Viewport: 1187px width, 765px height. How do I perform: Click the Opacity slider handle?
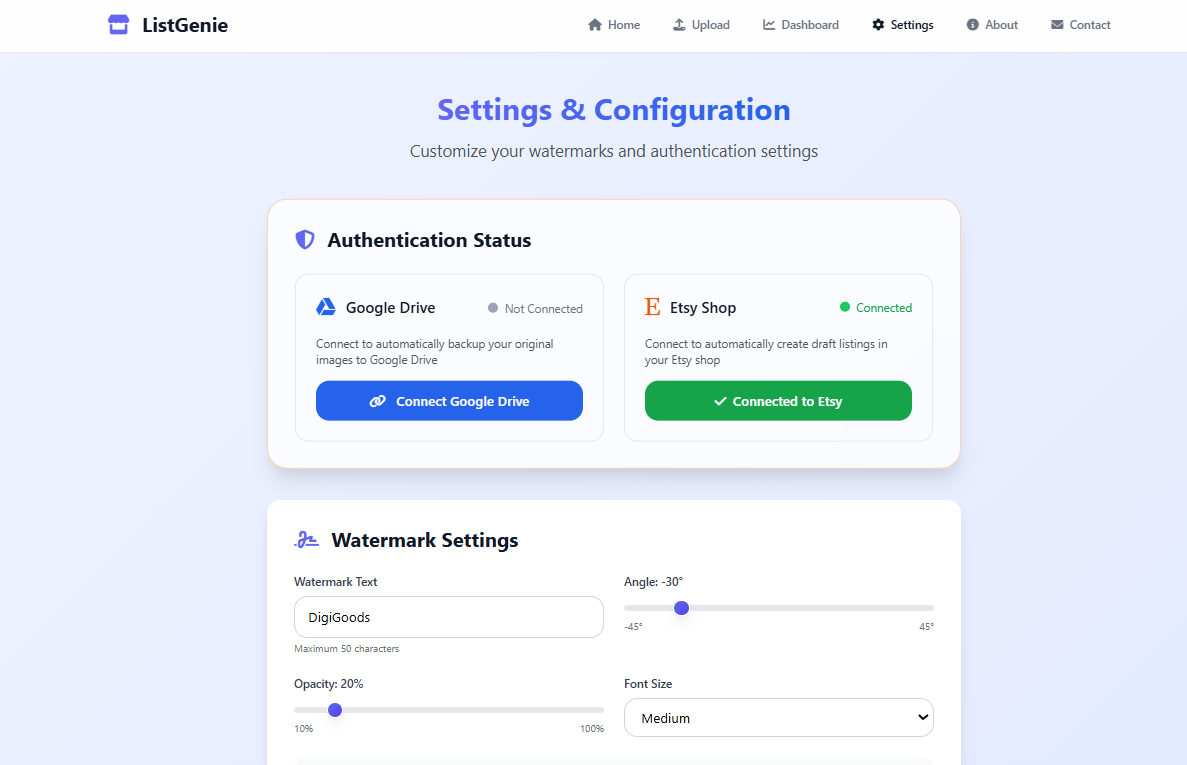click(335, 710)
